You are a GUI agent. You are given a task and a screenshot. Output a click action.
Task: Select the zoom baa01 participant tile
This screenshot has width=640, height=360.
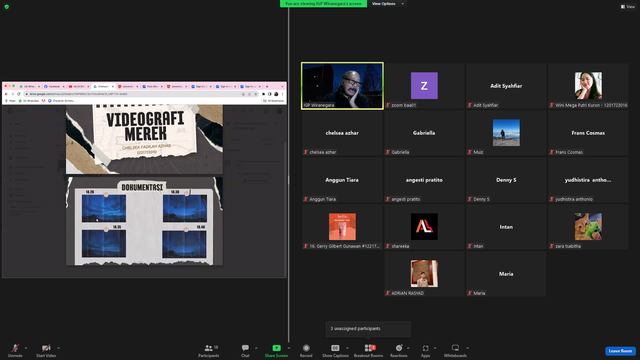pyautogui.click(x=424, y=86)
